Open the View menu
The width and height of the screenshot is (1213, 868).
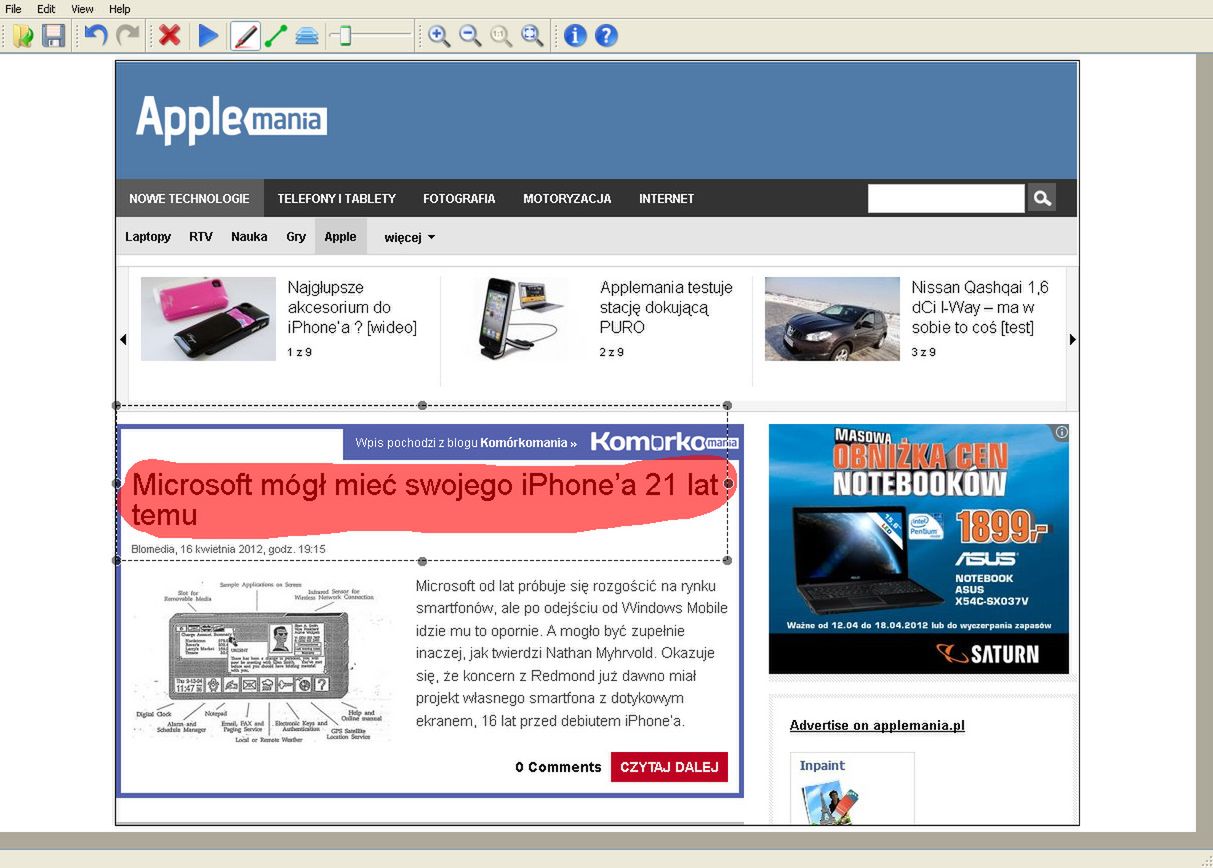coord(82,8)
